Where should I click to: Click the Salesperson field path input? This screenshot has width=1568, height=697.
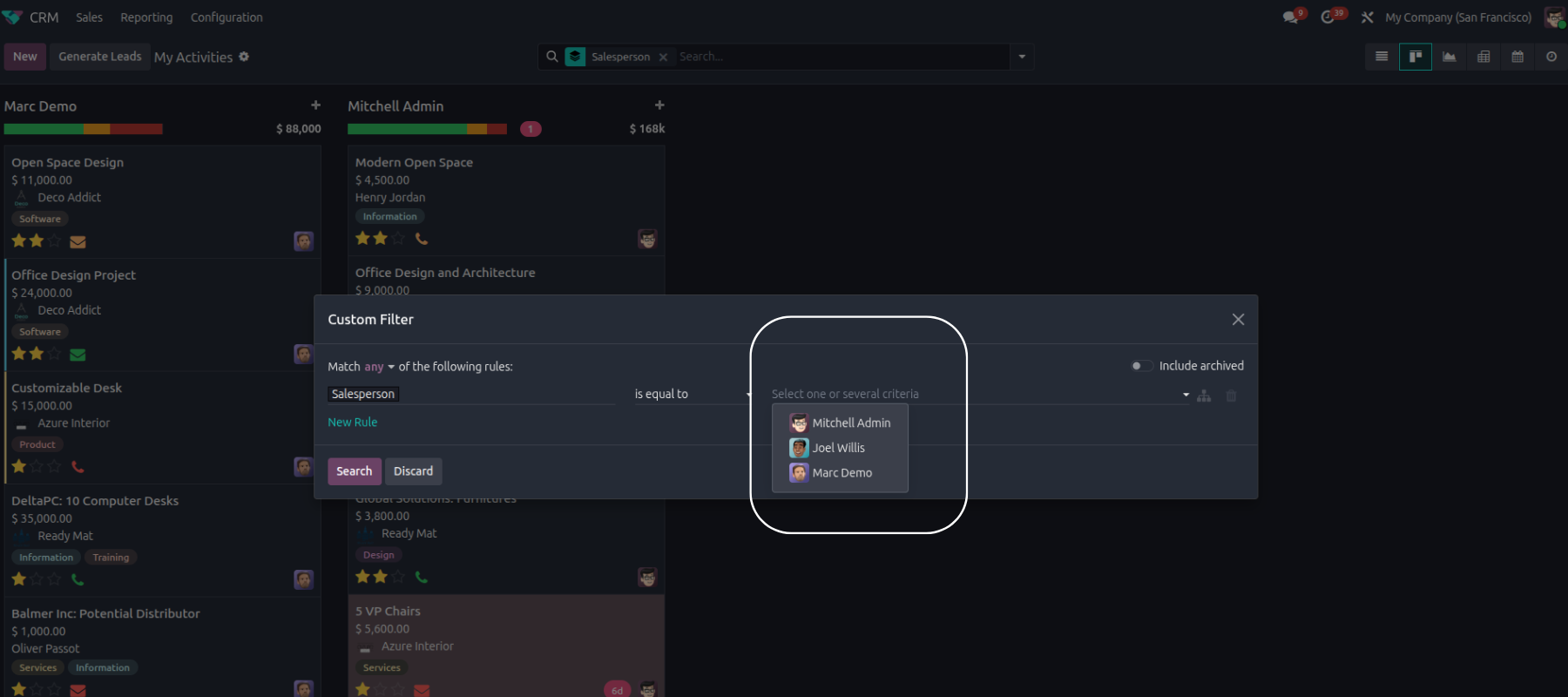470,395
